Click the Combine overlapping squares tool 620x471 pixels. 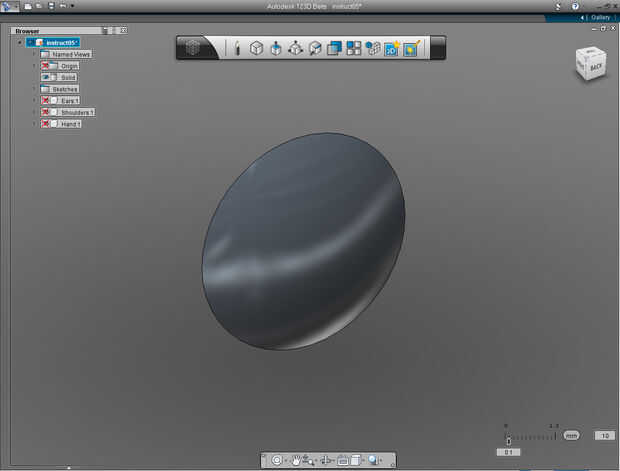tap(334, 48)
